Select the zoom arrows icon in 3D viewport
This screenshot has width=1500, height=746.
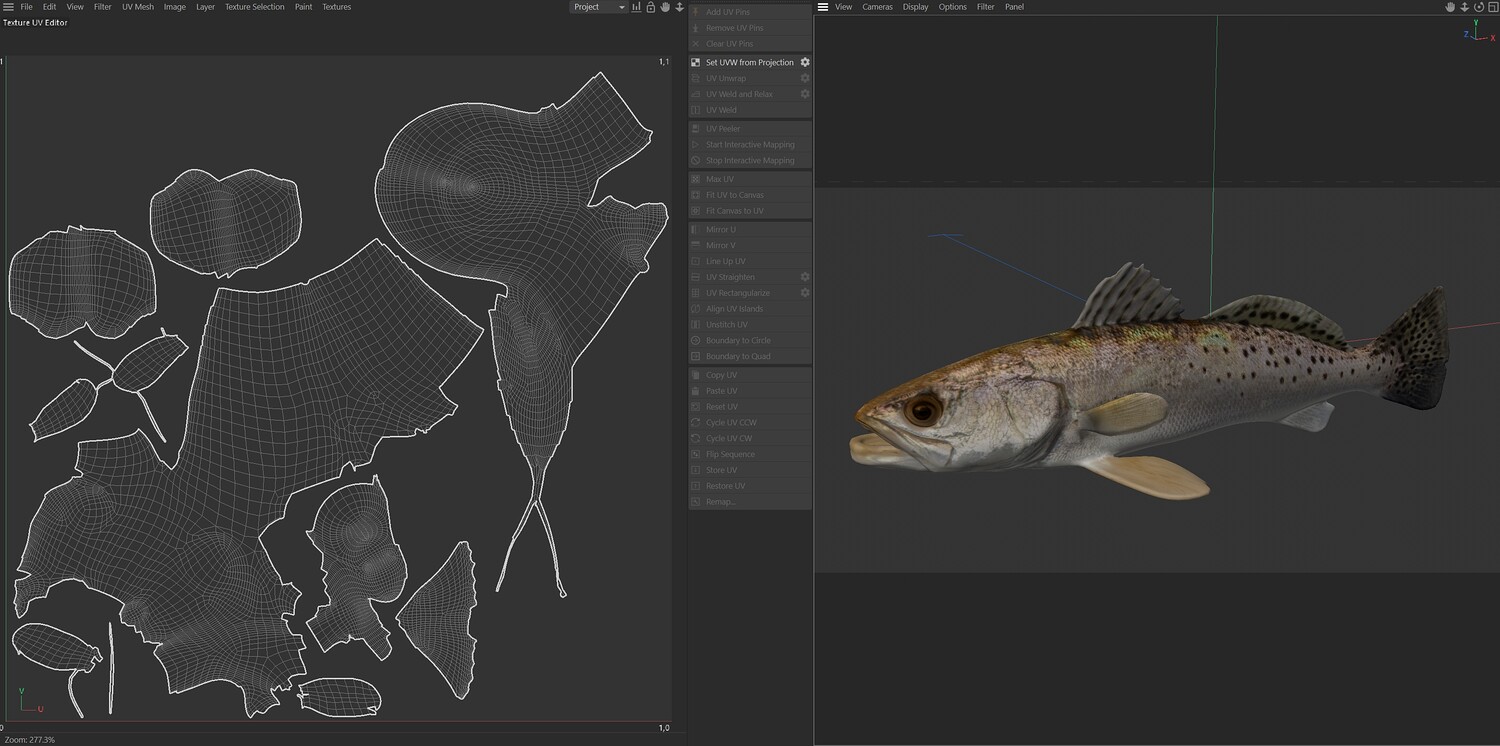pyautogui.click(x=1465, y=7)
